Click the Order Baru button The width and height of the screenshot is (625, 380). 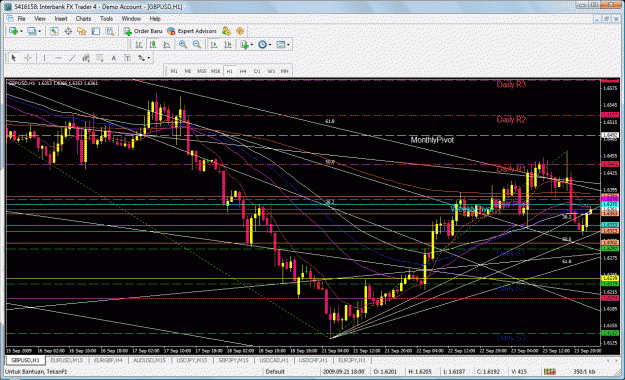pos(143,31)
